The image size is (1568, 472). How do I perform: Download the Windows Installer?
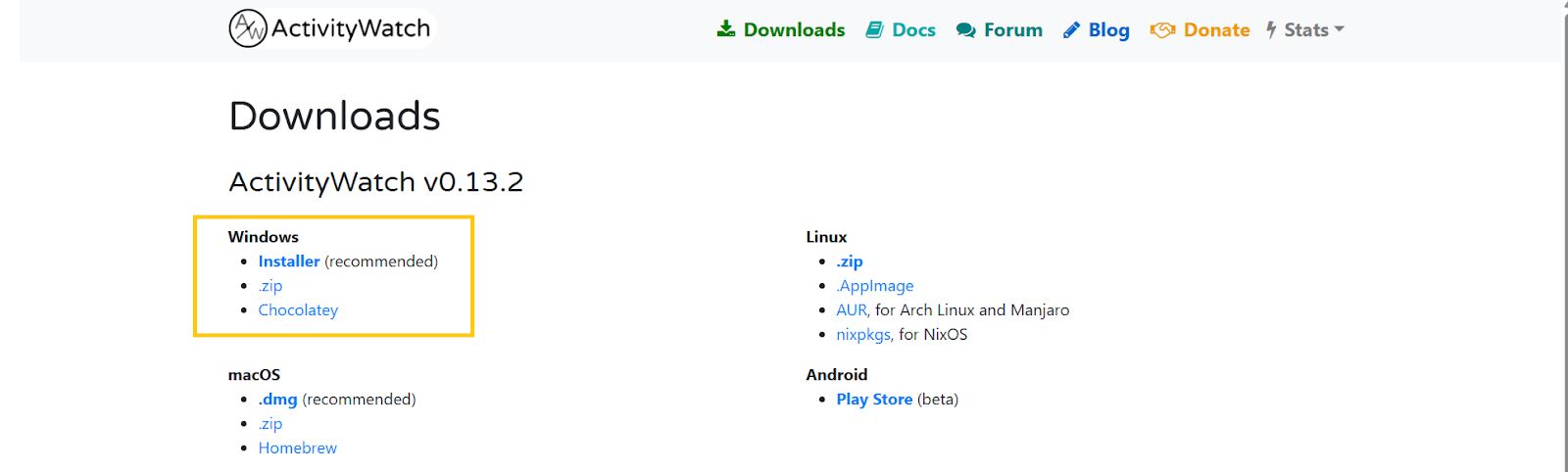(x=289, y=261)
